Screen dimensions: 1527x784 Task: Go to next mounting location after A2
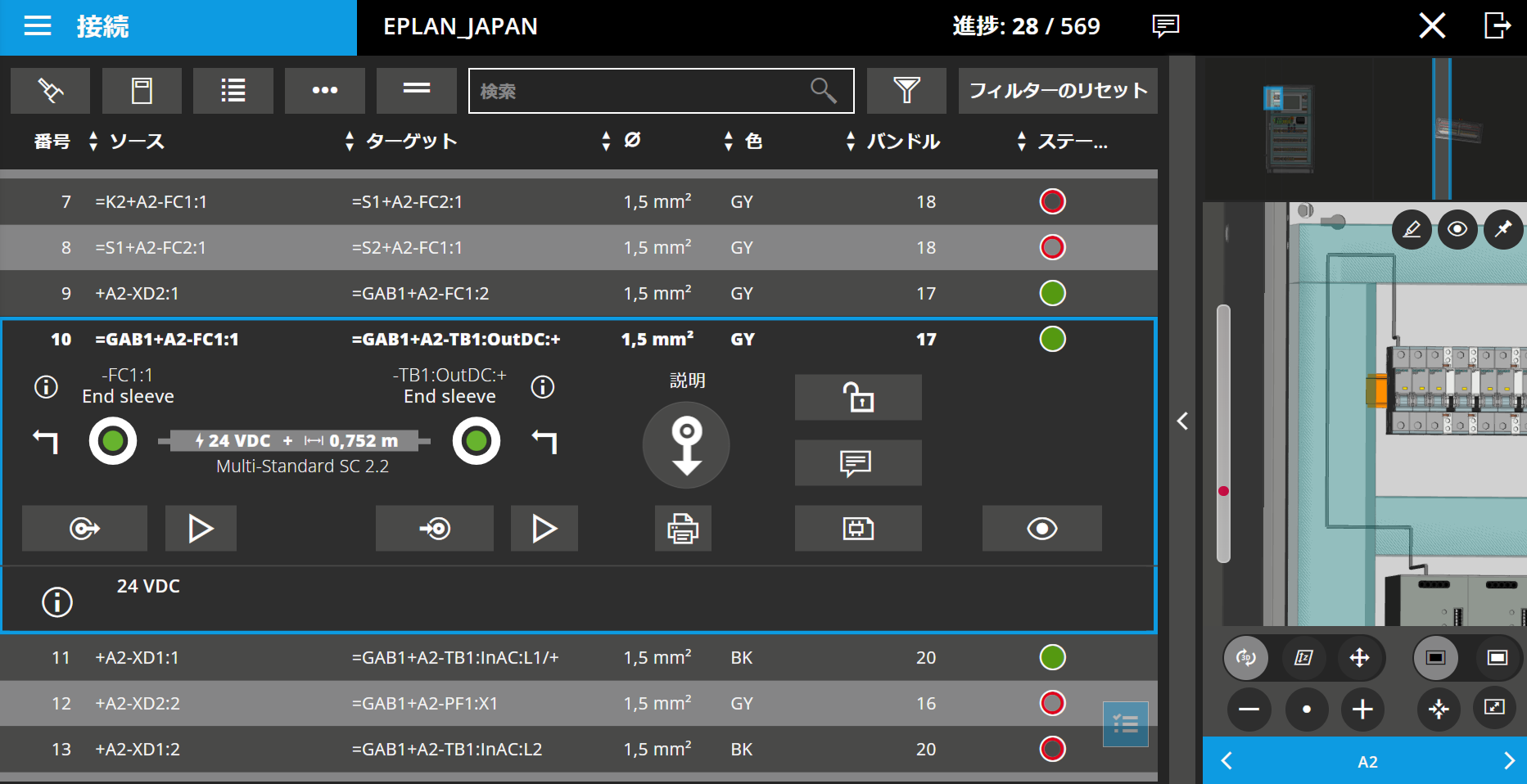click(x=1508, y=761)
